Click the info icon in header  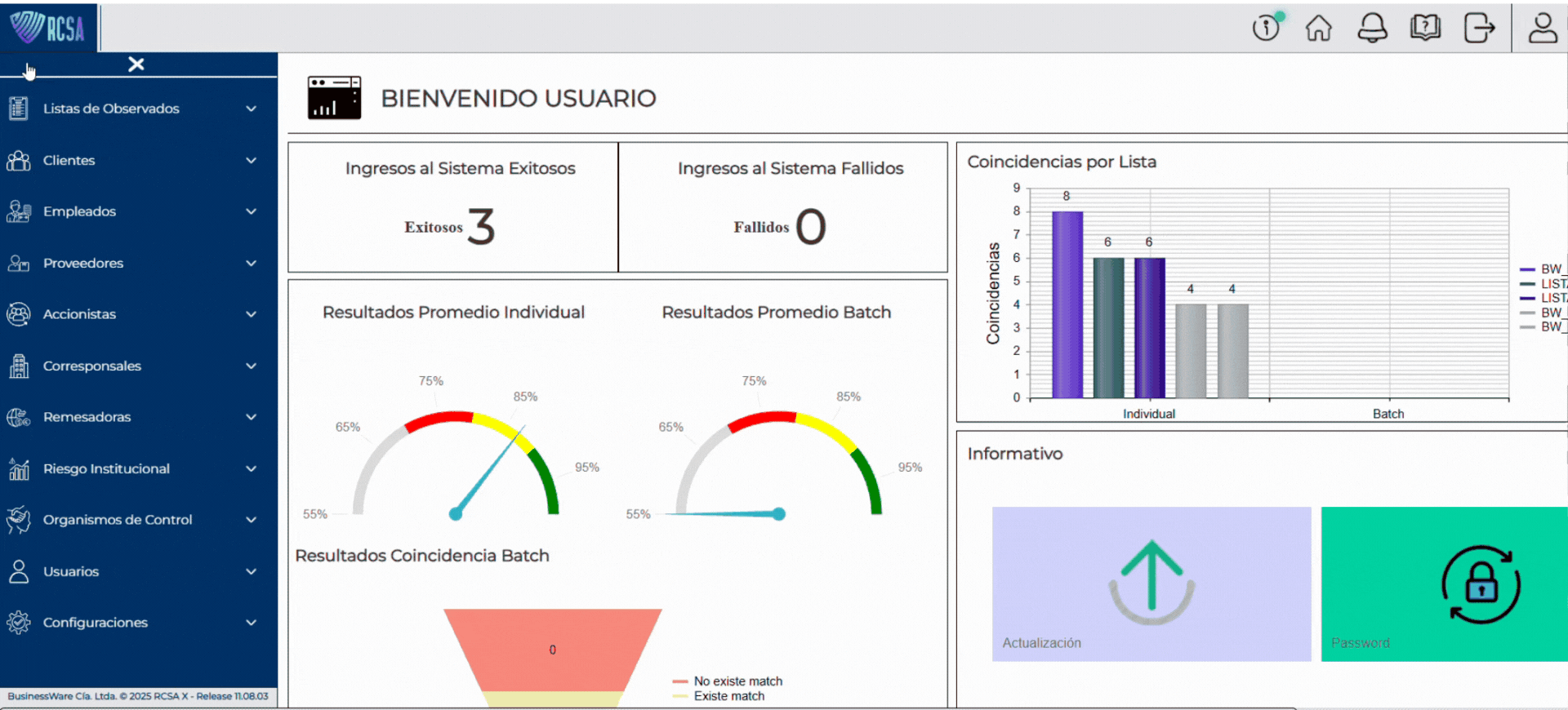[1266, 28]
